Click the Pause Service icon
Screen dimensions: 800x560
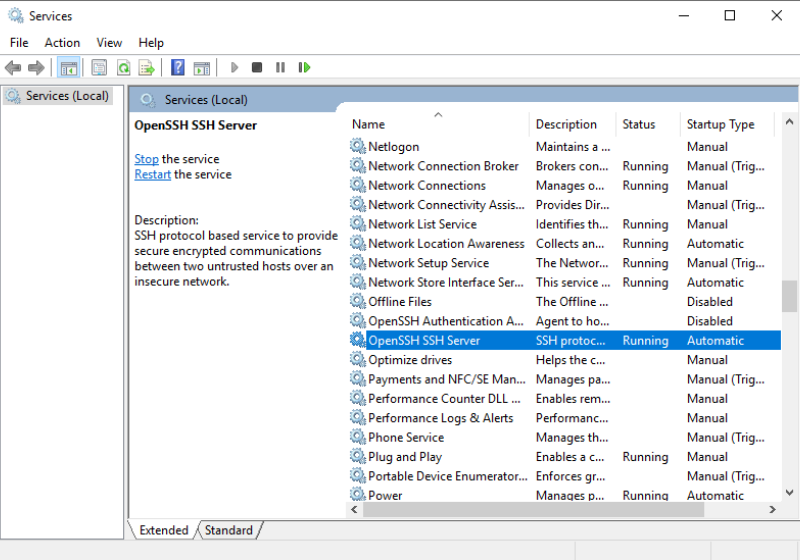tap(280, 67)
